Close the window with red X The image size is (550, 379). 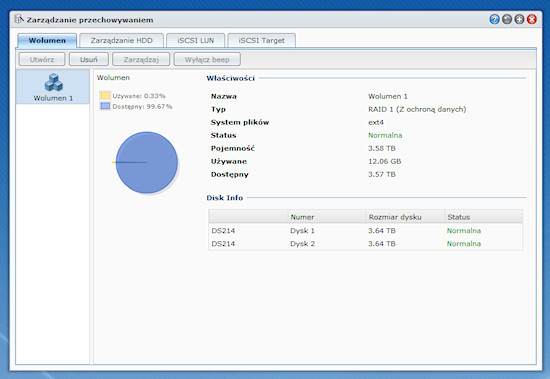[x=532, y=19]
